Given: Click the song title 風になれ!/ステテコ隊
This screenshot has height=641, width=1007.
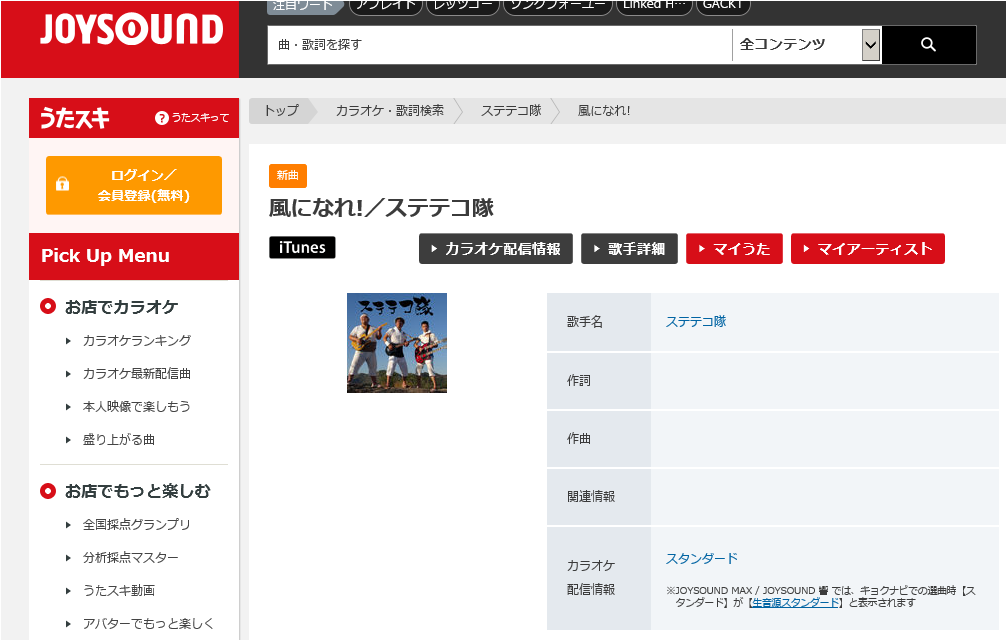Looking at the screenshot, I should pos(381,208).
